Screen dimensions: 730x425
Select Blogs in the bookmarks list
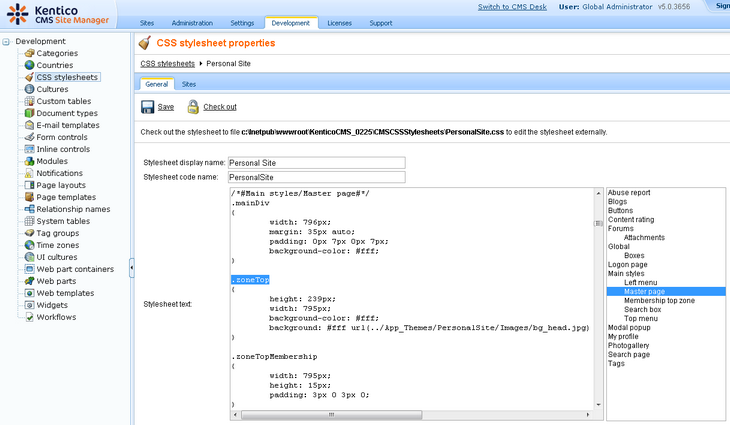click(x=617, y=202)
